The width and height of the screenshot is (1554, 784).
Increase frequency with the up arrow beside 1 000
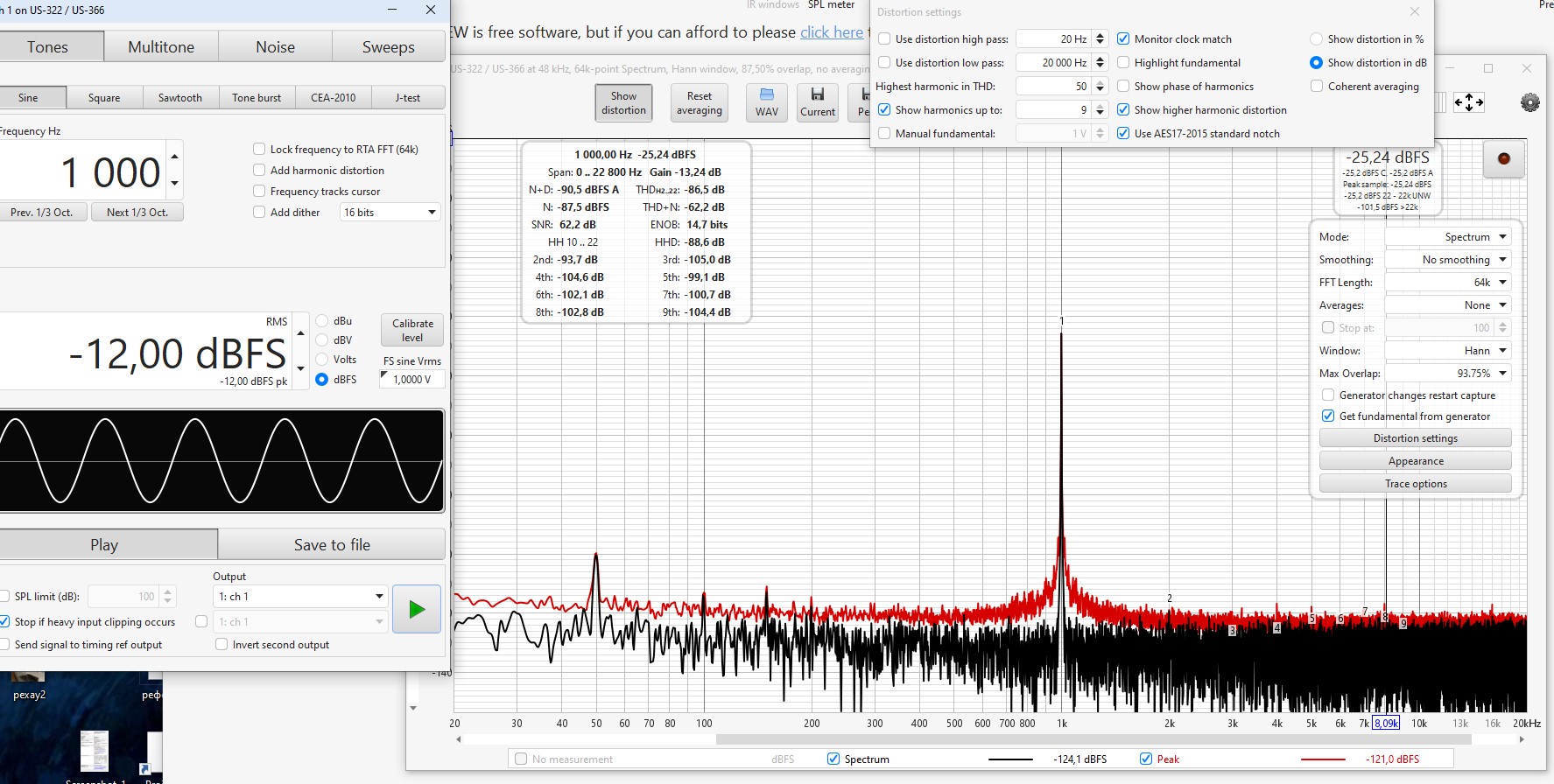coord(175,157)
